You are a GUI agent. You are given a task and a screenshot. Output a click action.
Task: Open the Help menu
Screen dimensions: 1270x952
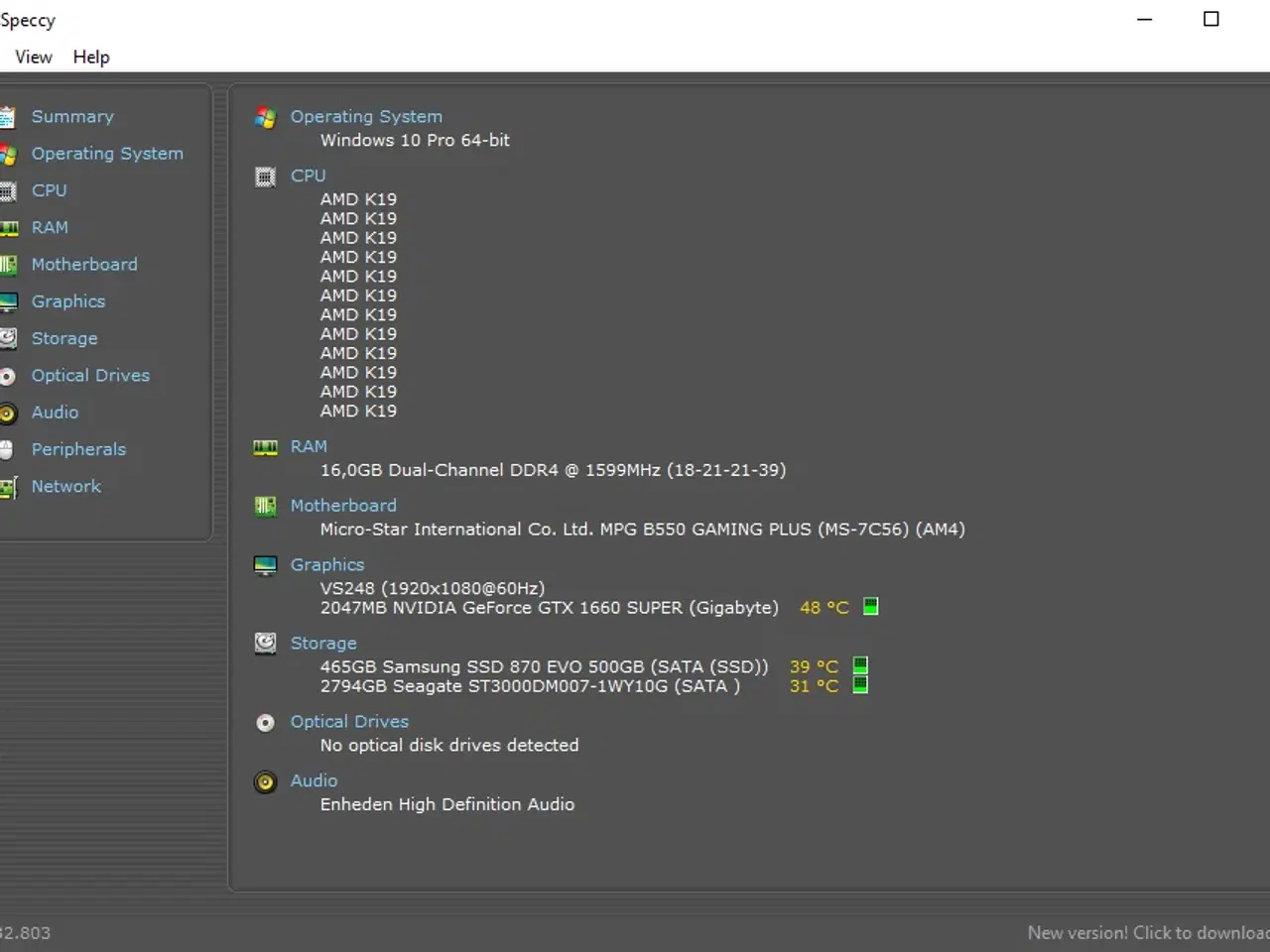point(91,58)
